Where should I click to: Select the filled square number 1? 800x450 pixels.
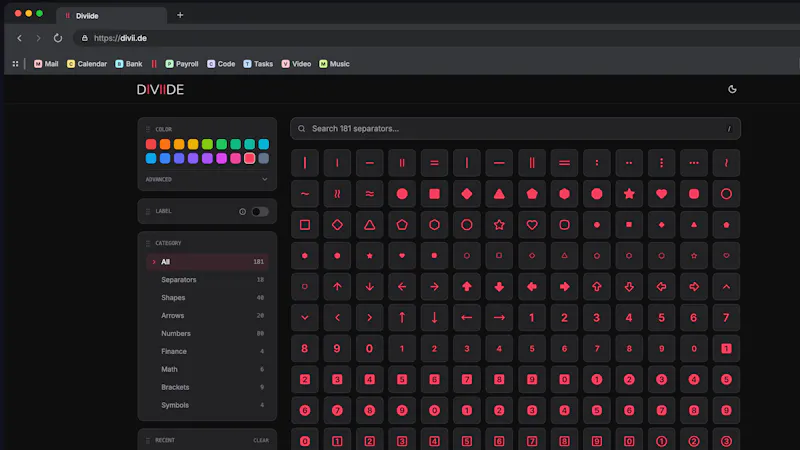point(726,348)
